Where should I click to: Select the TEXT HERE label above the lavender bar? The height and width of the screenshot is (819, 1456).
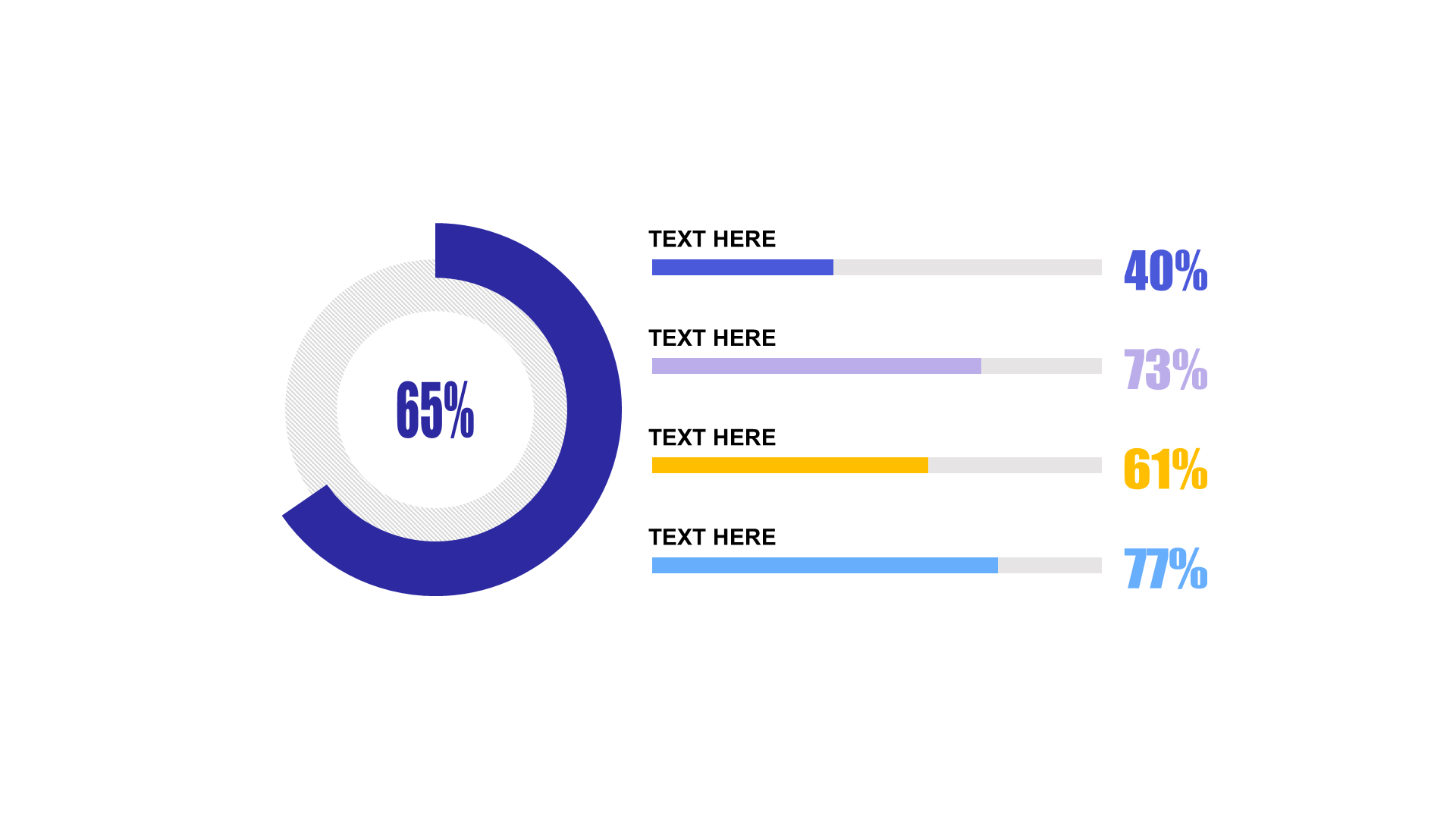click(711, 338)
